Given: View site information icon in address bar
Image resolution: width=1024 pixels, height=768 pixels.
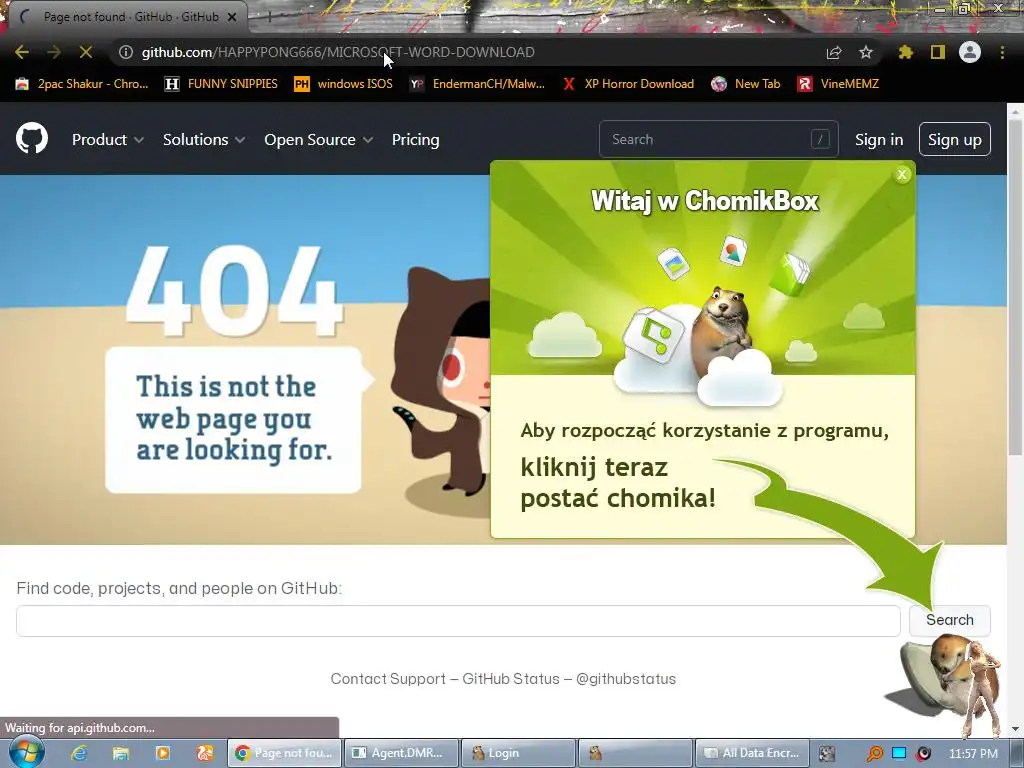Looking at the screenshot, I should [126, 52].
